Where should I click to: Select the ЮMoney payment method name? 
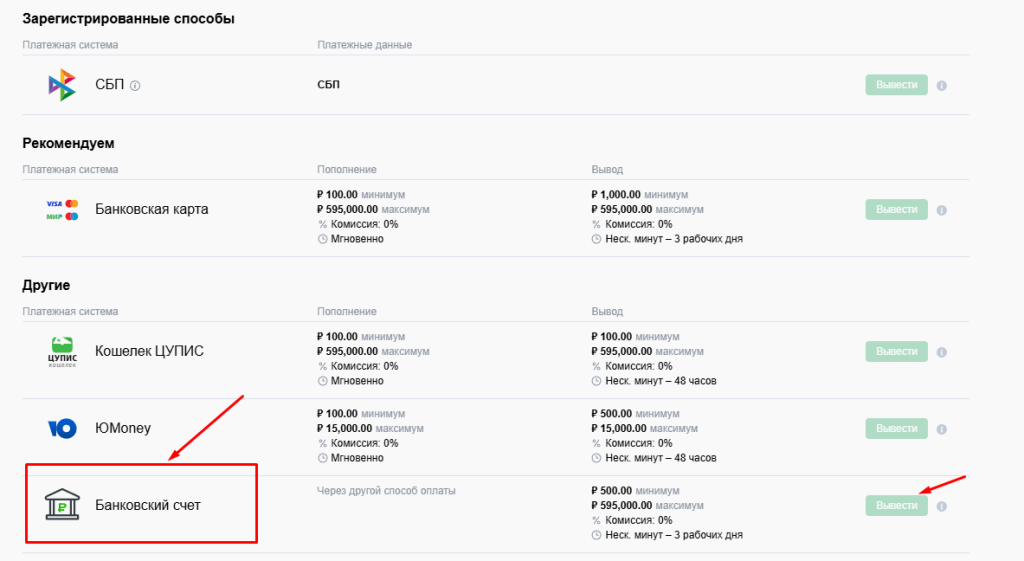(x=123, y=428)
